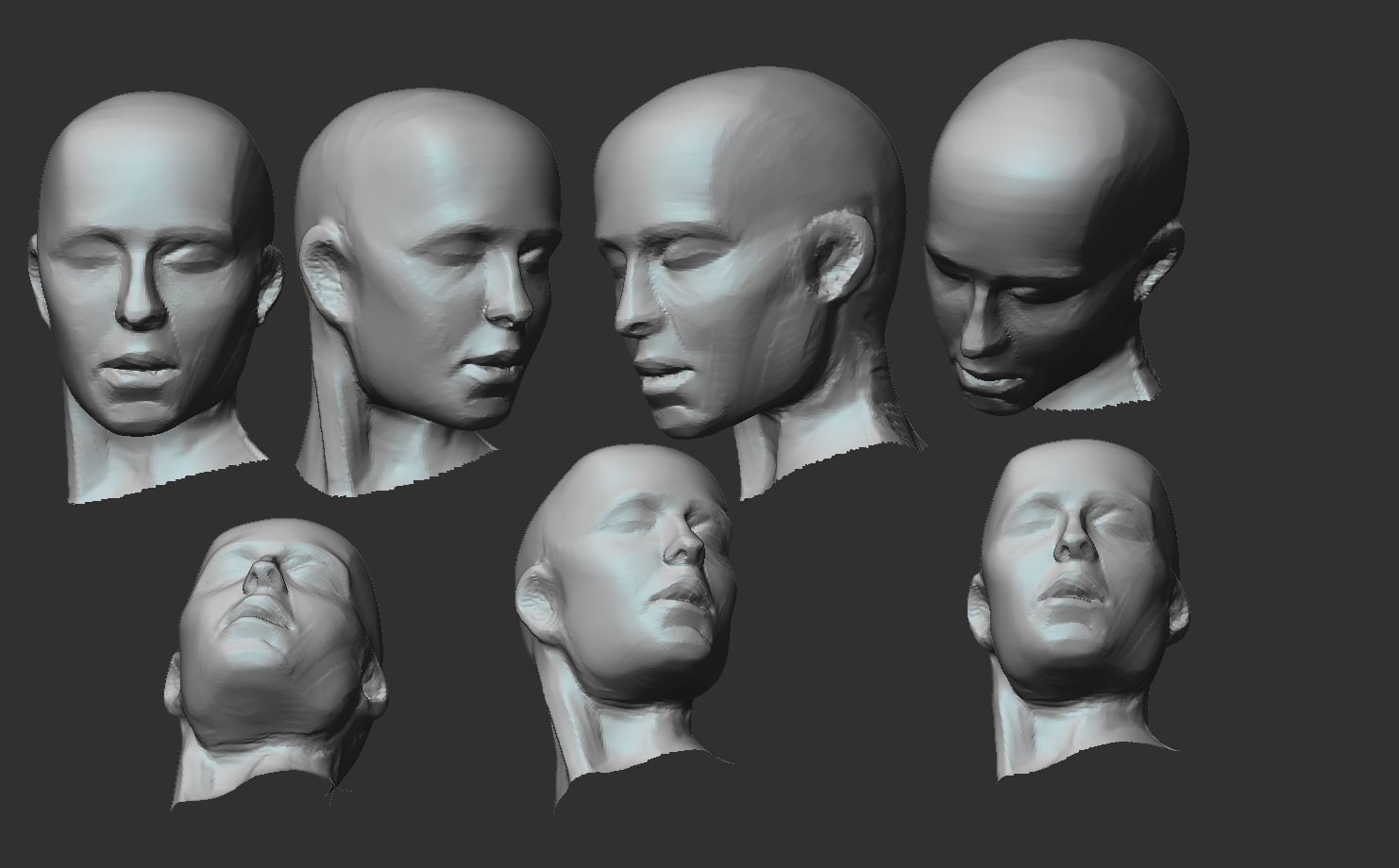Click the parted lips of front-facing head
This screenshot has width=1399, height=868.
tap(139, 367)
